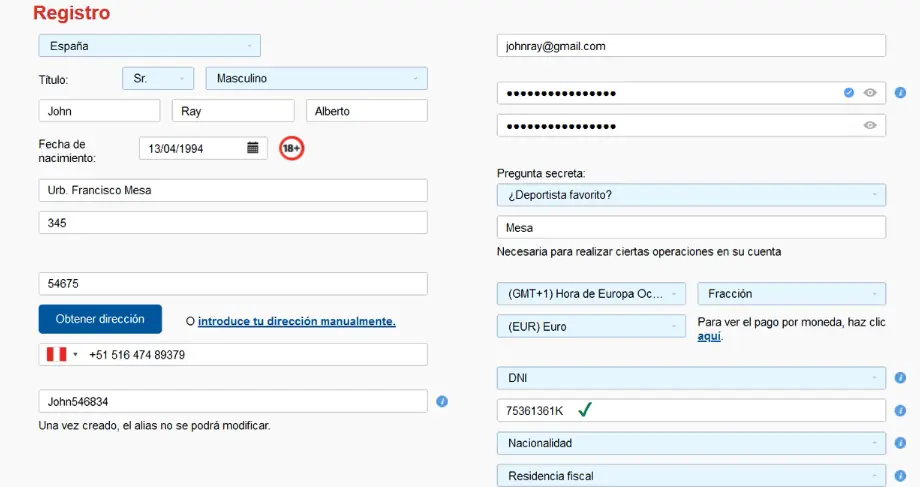The height and width of the screenshot is (487, 920).
Task: Click the 18+ age restriction badge
Action: pos(292,148)
